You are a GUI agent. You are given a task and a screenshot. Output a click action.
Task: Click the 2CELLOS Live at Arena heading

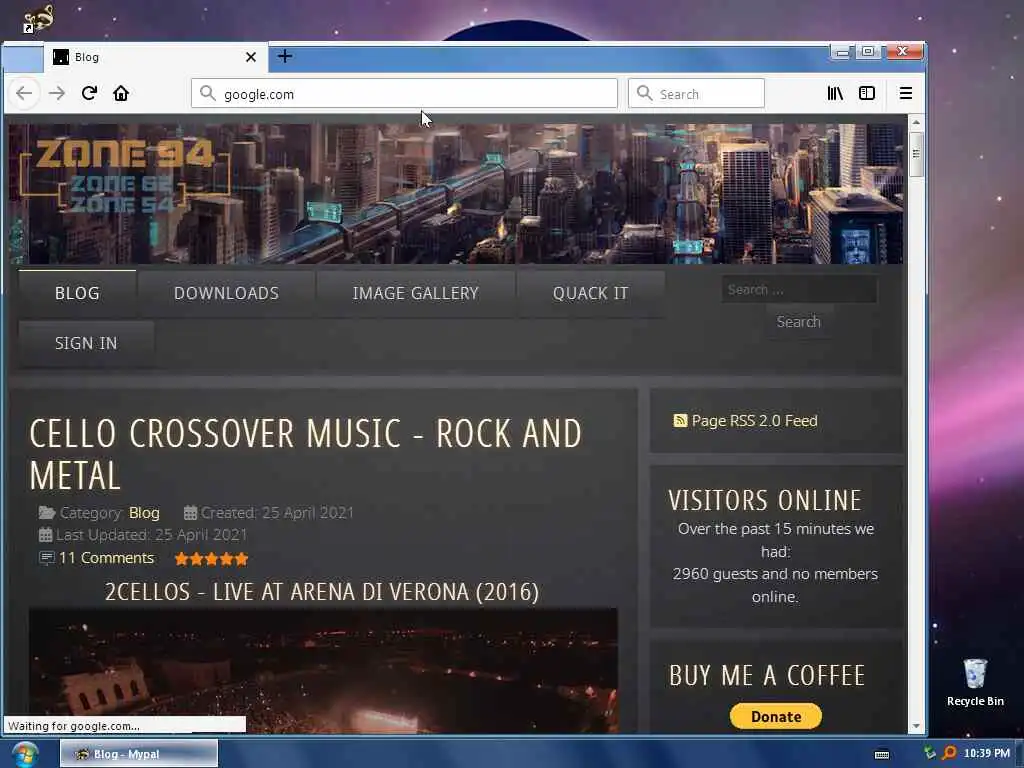[x=322, y=592]
